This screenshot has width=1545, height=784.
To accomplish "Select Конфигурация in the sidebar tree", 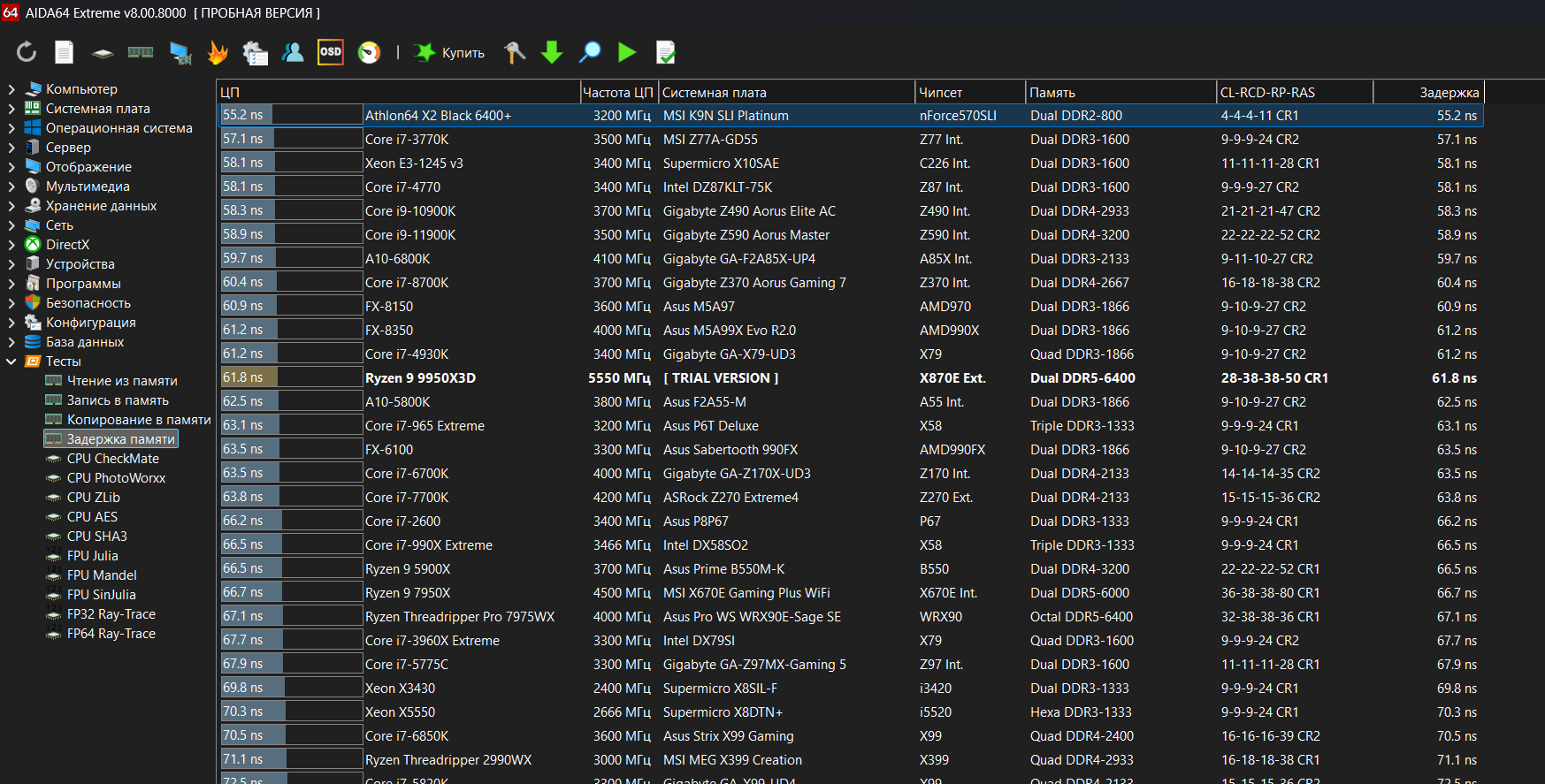I will pyautogui.click(x=91, y=323).
